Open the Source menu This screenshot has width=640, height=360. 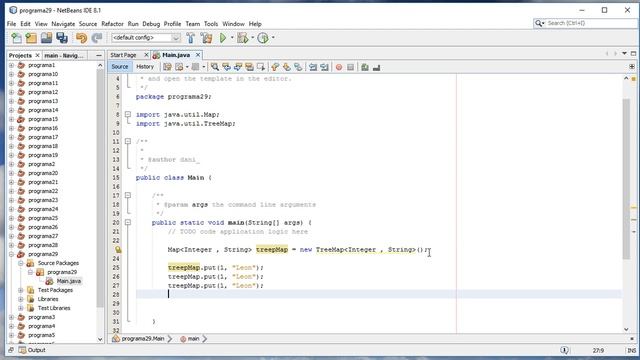pos(88,24)
